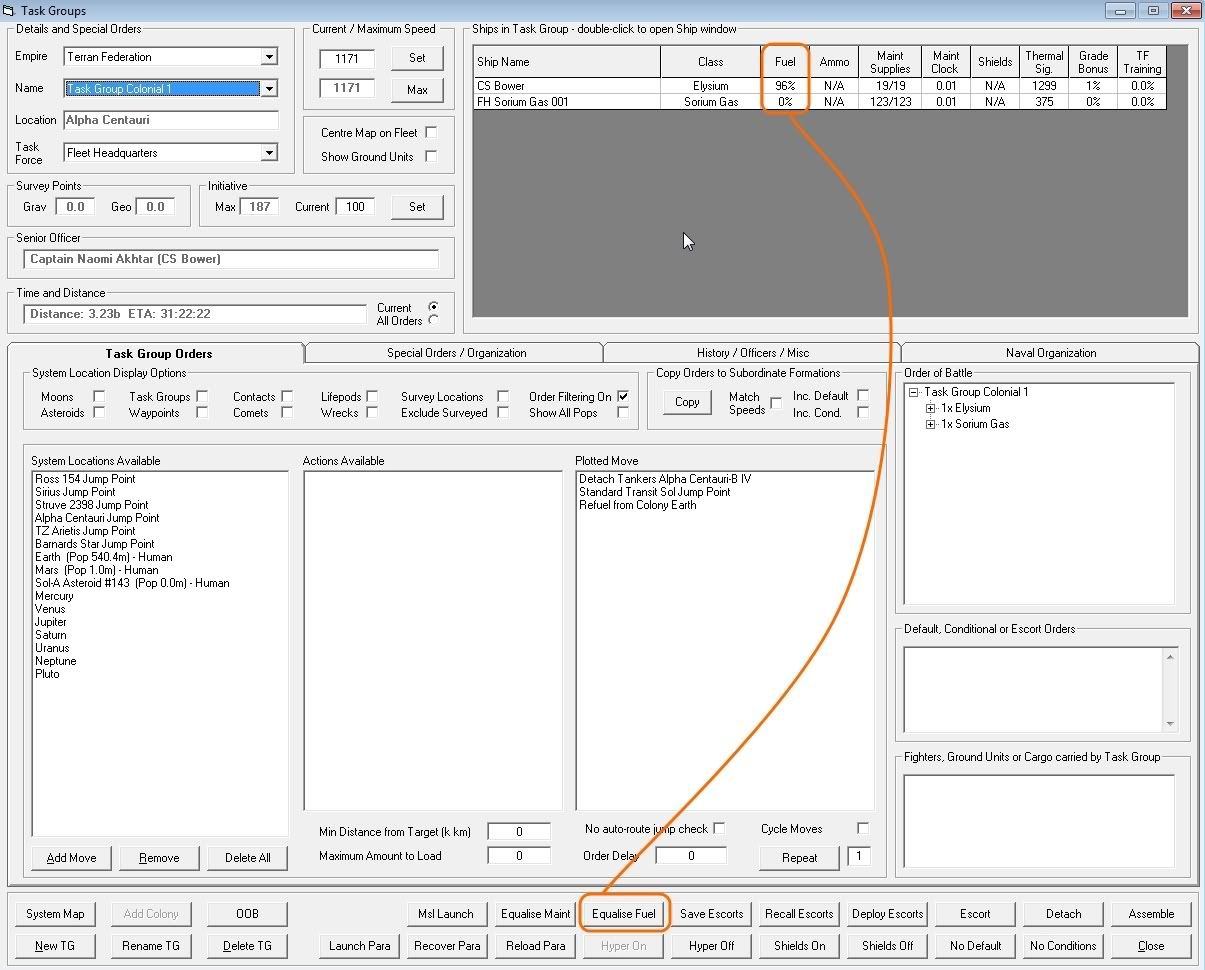Switch to Special Orders / Organization tab
Viewport: 1205px width, 970px height.
pyautogui.click(x=456, y=353)
